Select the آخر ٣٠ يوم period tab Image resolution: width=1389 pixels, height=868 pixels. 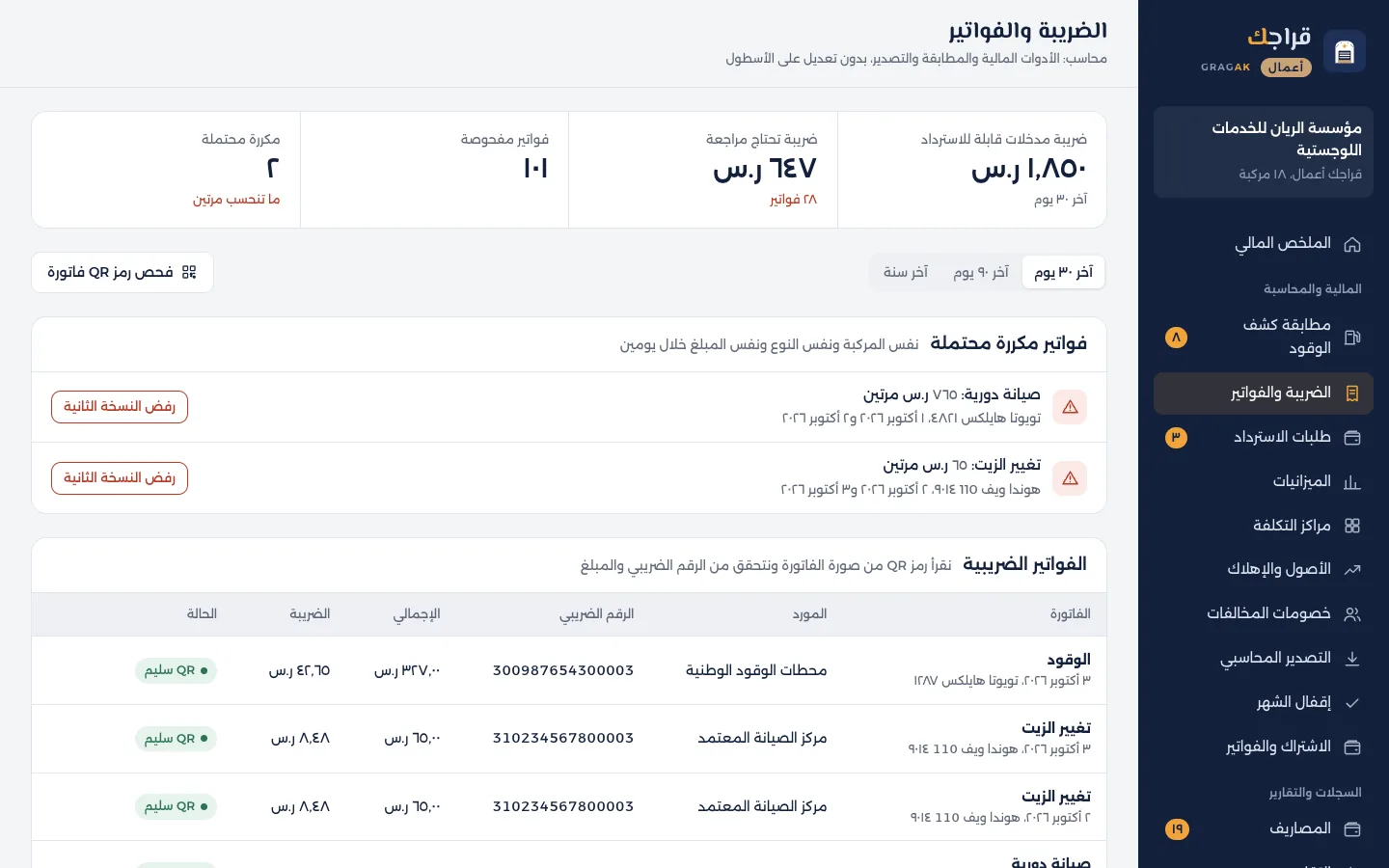[1063, 273]
